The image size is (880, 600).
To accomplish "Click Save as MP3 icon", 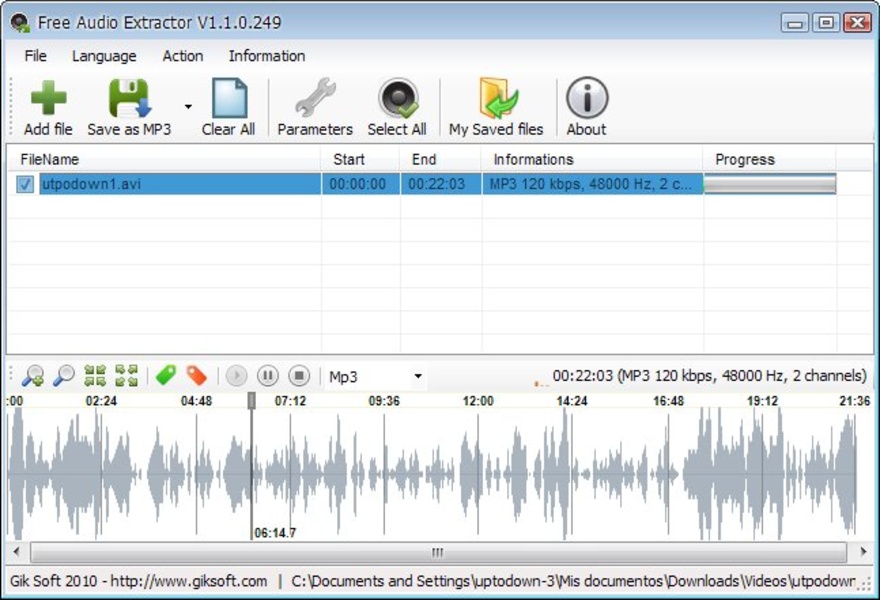I will tap(129, 100).
